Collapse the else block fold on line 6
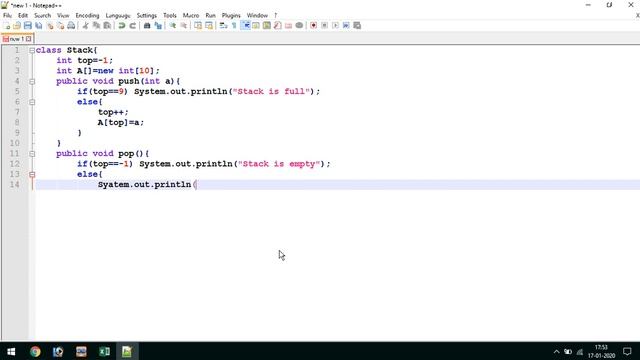This screenshot has height=360, width=640. (32, 102)
